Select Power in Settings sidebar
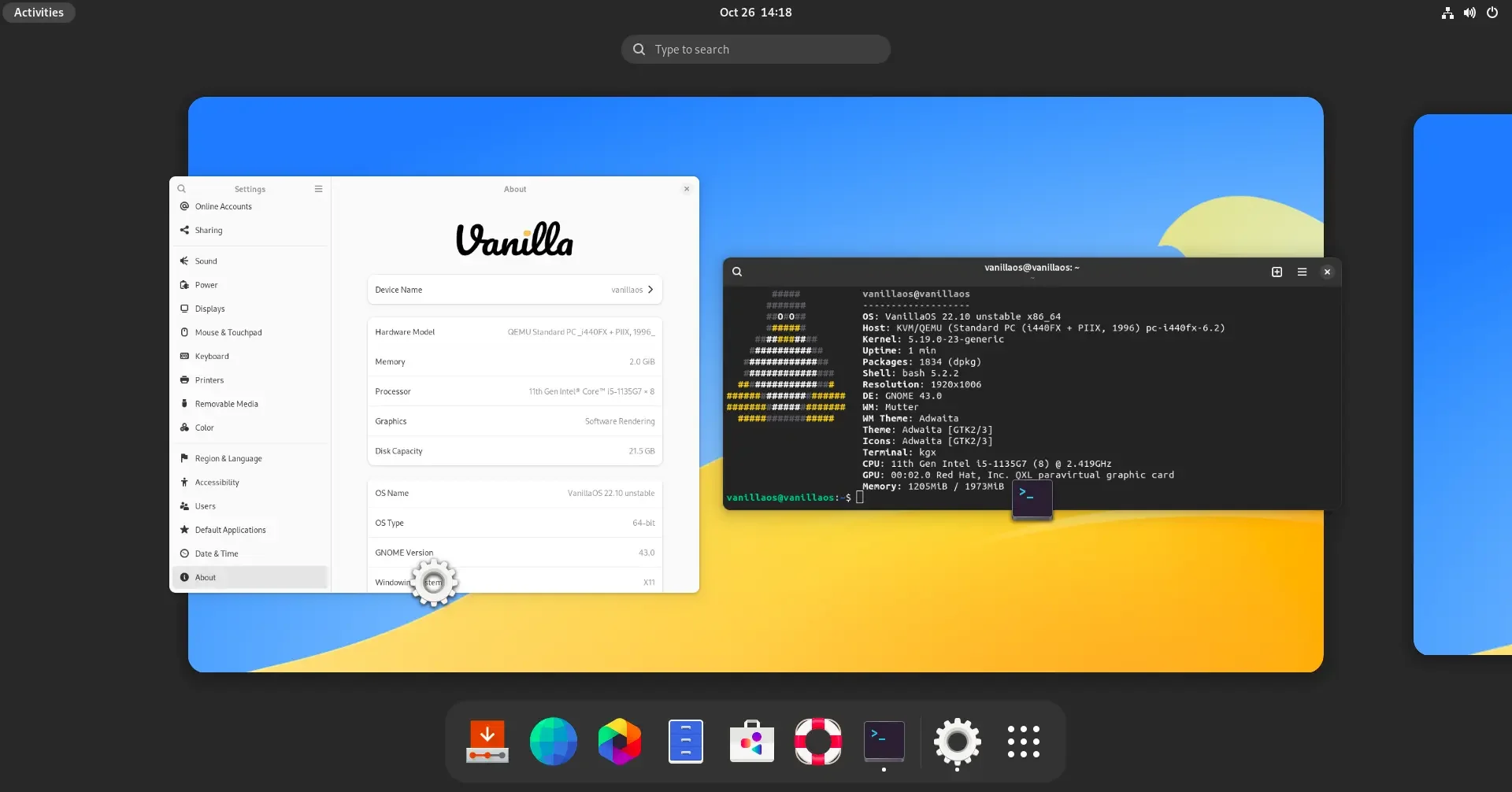The height and width of the screenshot is (792, 1512). [250, 285]
